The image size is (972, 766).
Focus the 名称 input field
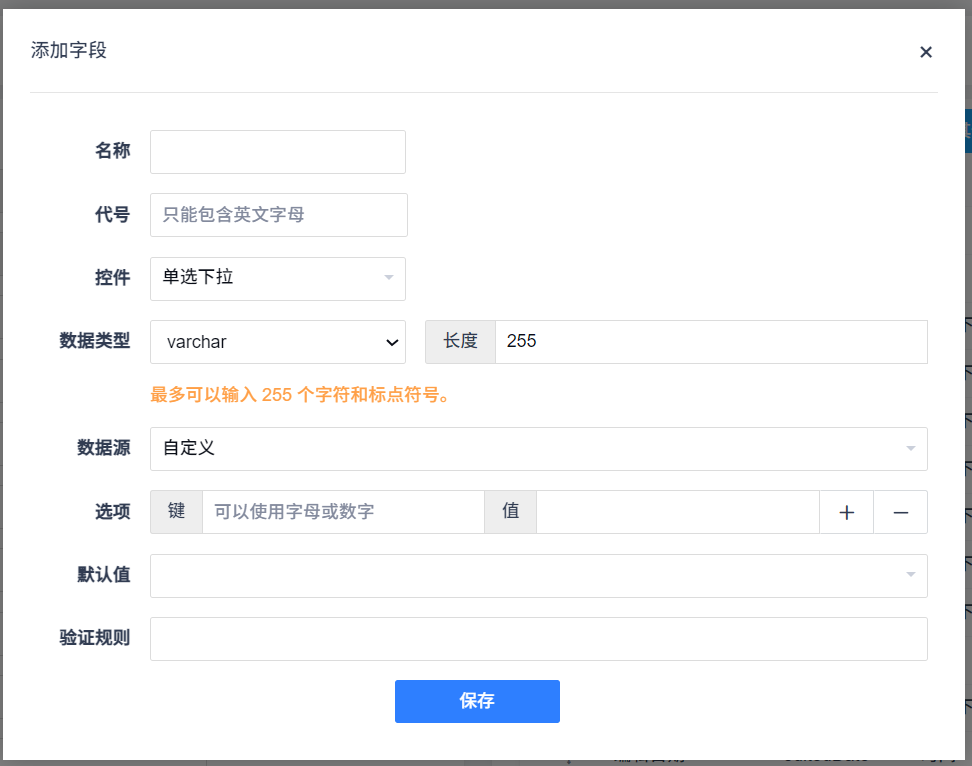coord(278,152)
